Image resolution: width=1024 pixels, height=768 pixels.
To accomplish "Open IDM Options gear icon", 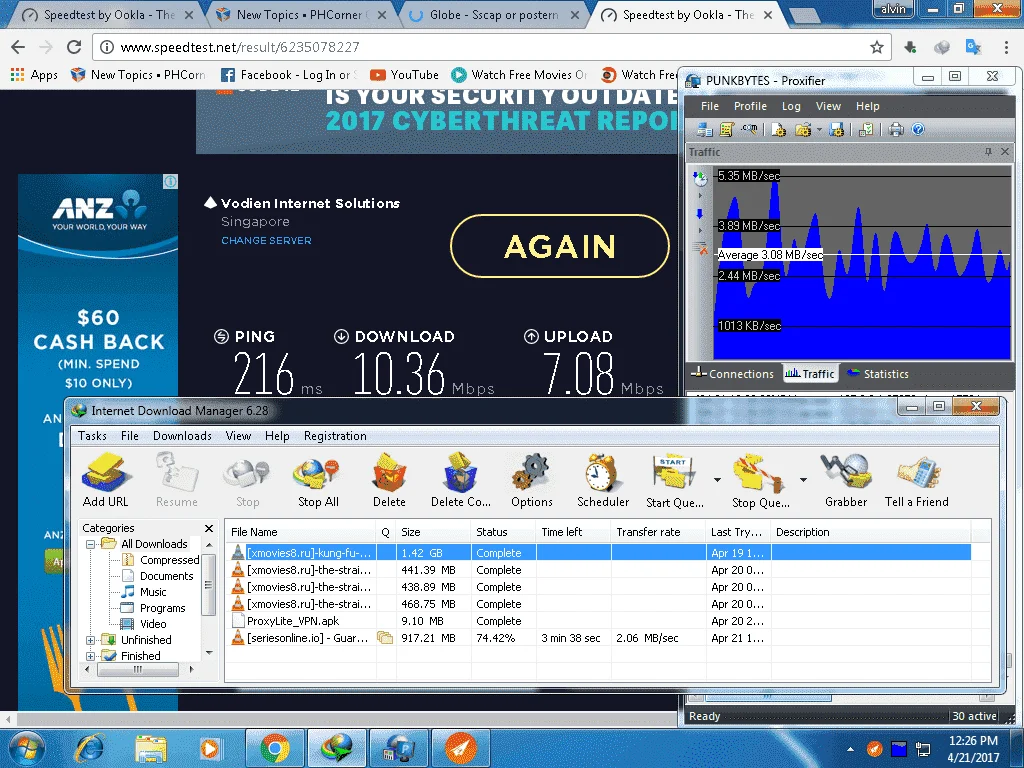I will pos(532,480).
